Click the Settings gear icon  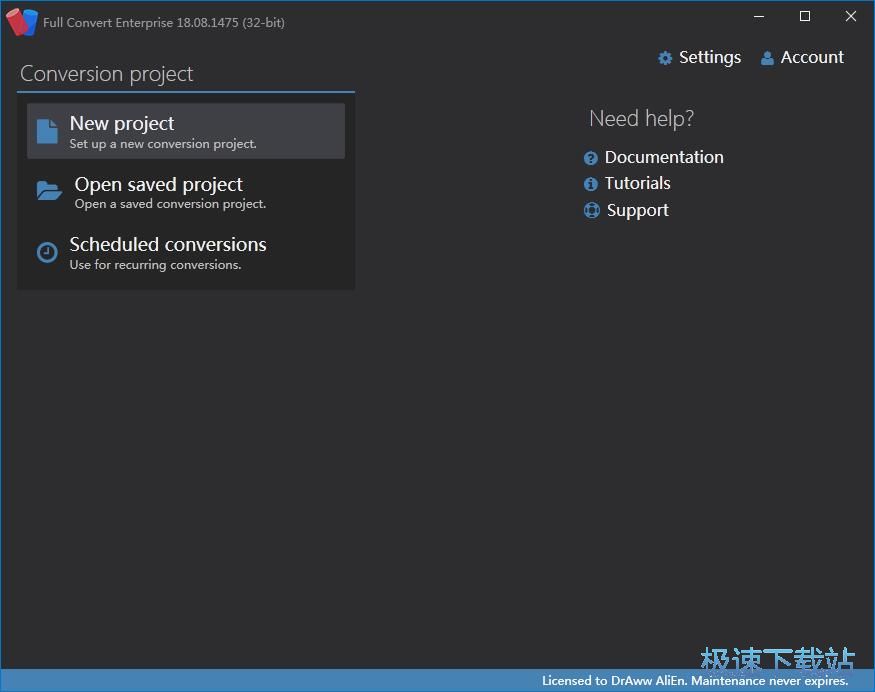point(665,58)
